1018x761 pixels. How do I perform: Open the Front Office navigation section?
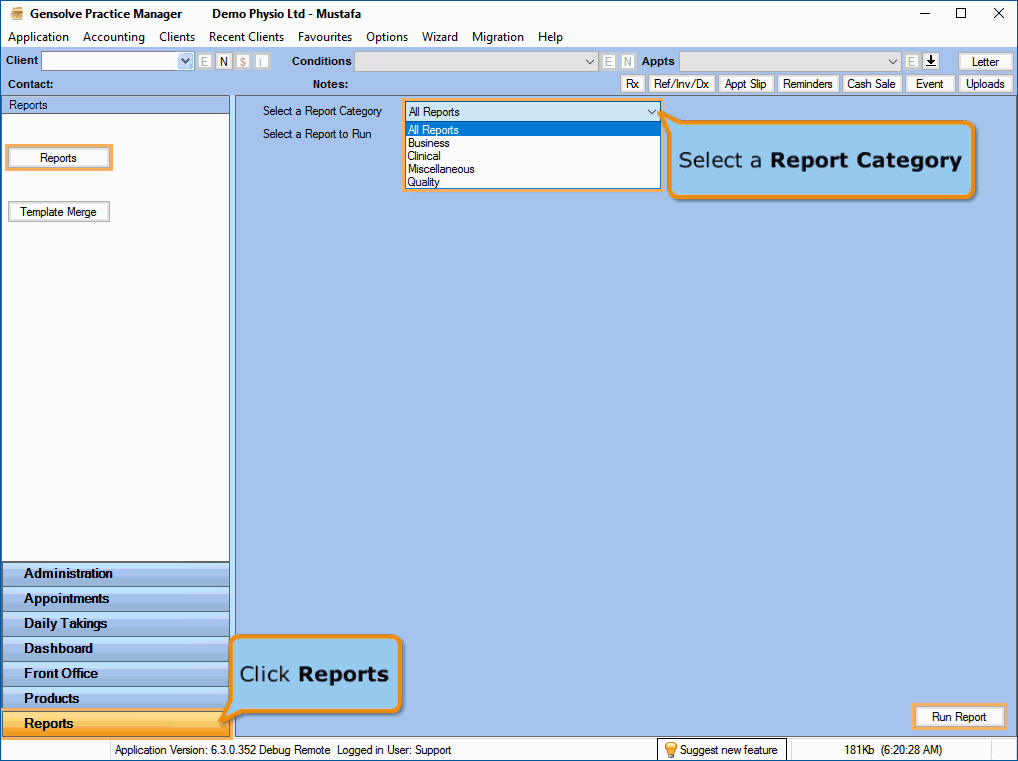(x=116, y=674)
